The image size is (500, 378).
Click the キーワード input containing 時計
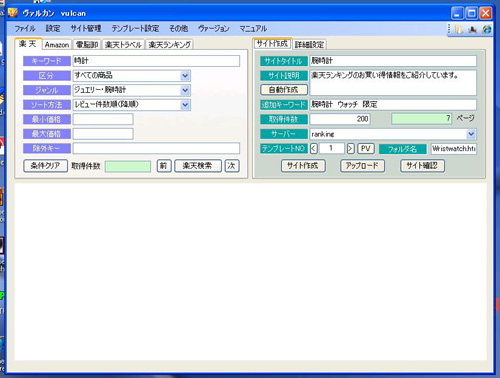156,61
